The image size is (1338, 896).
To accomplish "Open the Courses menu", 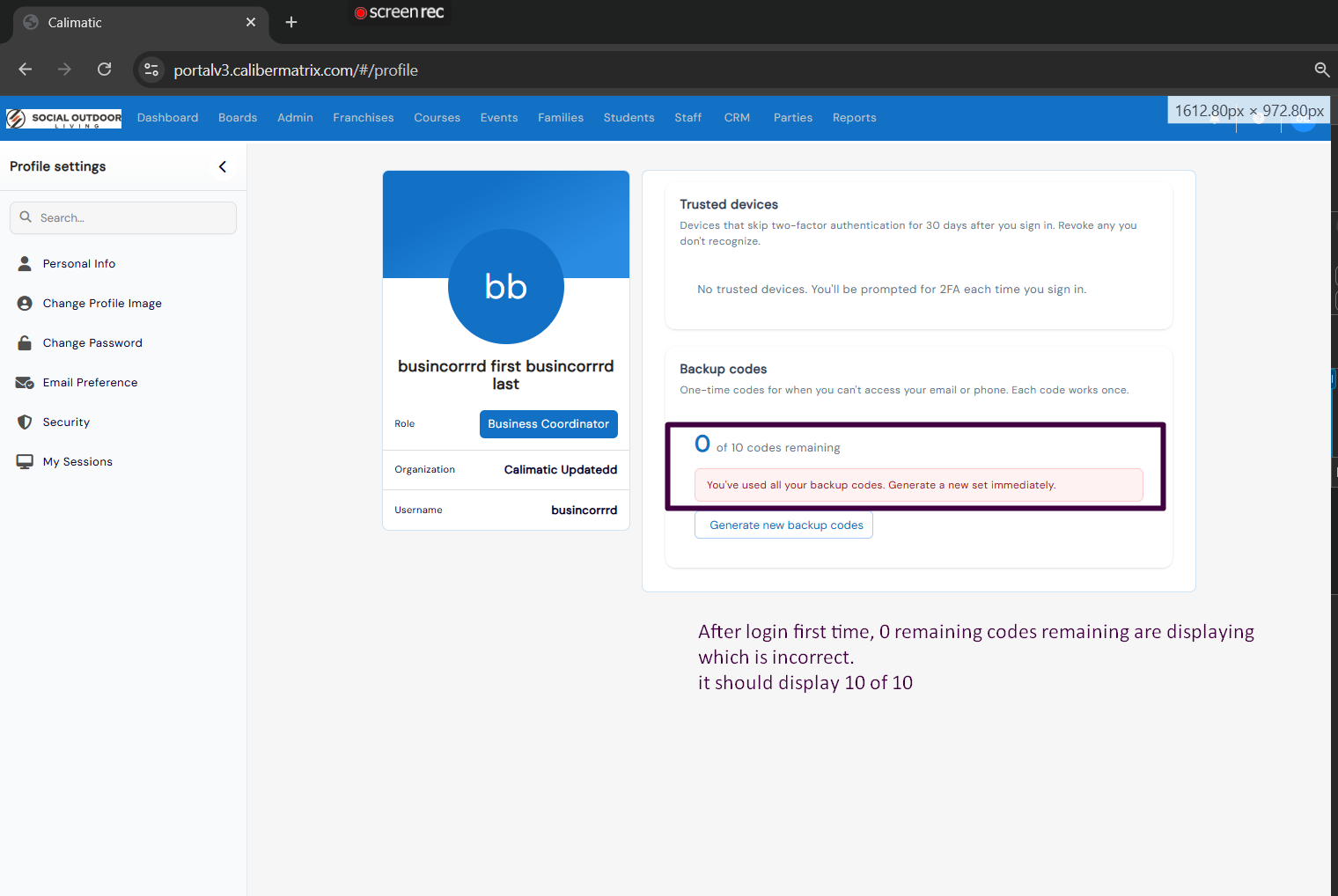I will tap(437, 118).
